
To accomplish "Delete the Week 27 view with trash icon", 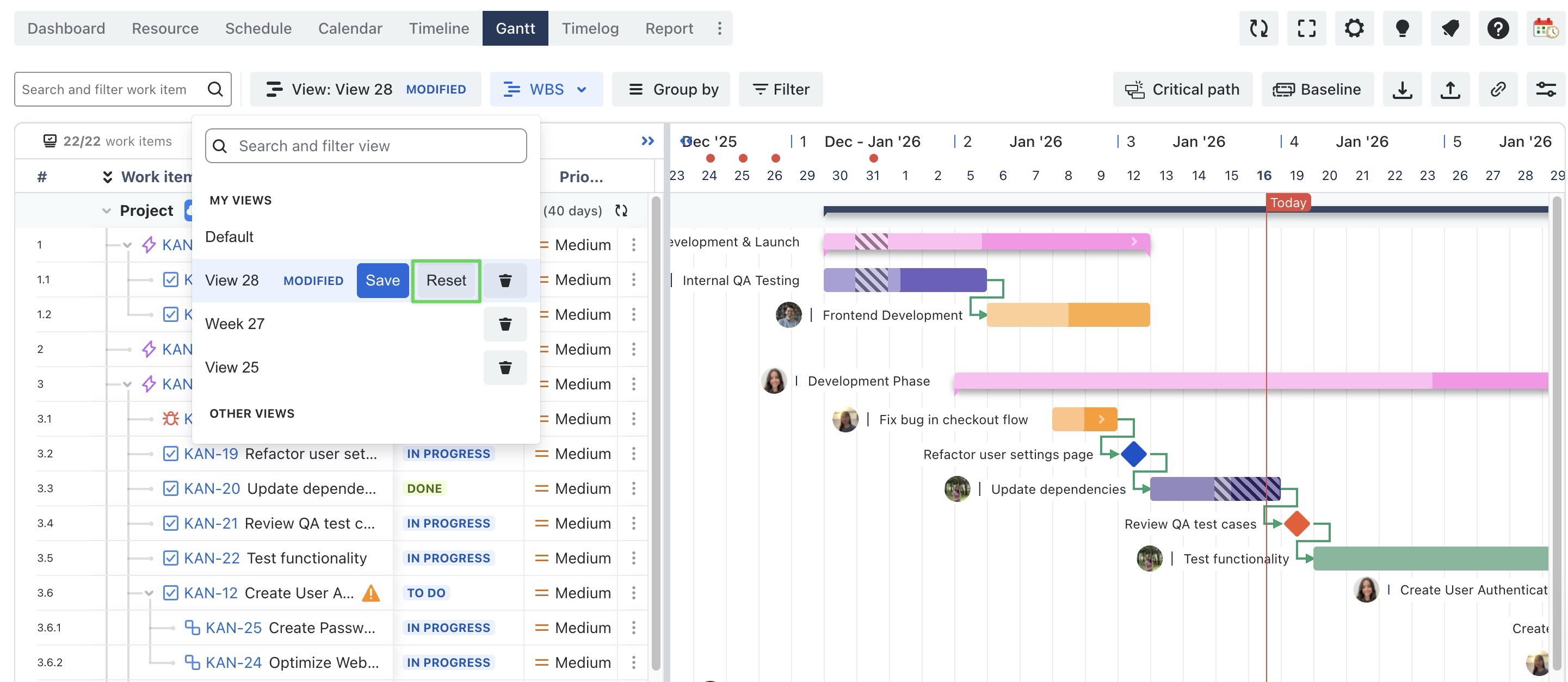I will click(504, 324).
